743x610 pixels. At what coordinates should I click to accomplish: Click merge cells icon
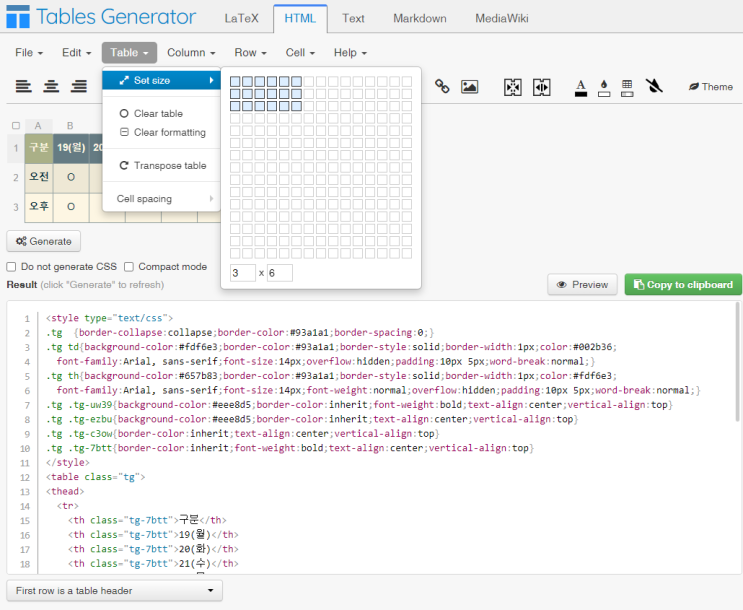click(x=513, y=87)
